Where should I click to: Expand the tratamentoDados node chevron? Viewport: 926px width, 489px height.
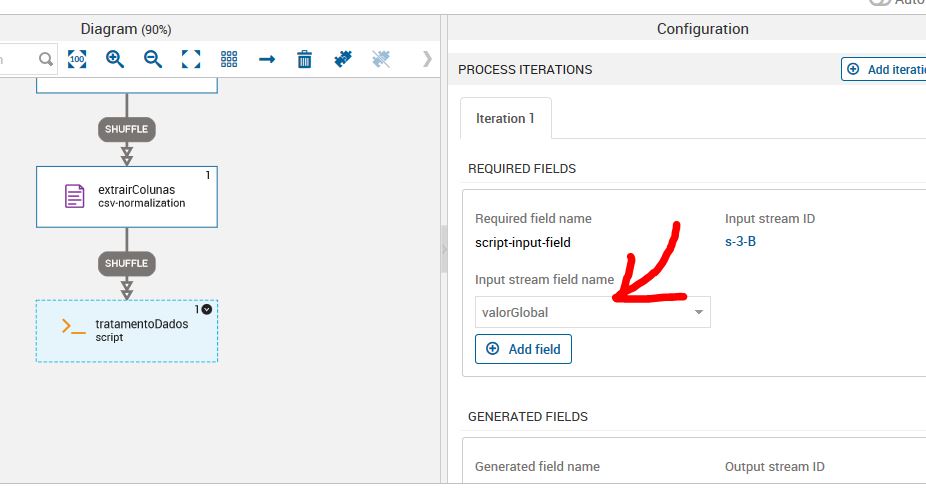(x=207, y=309)
